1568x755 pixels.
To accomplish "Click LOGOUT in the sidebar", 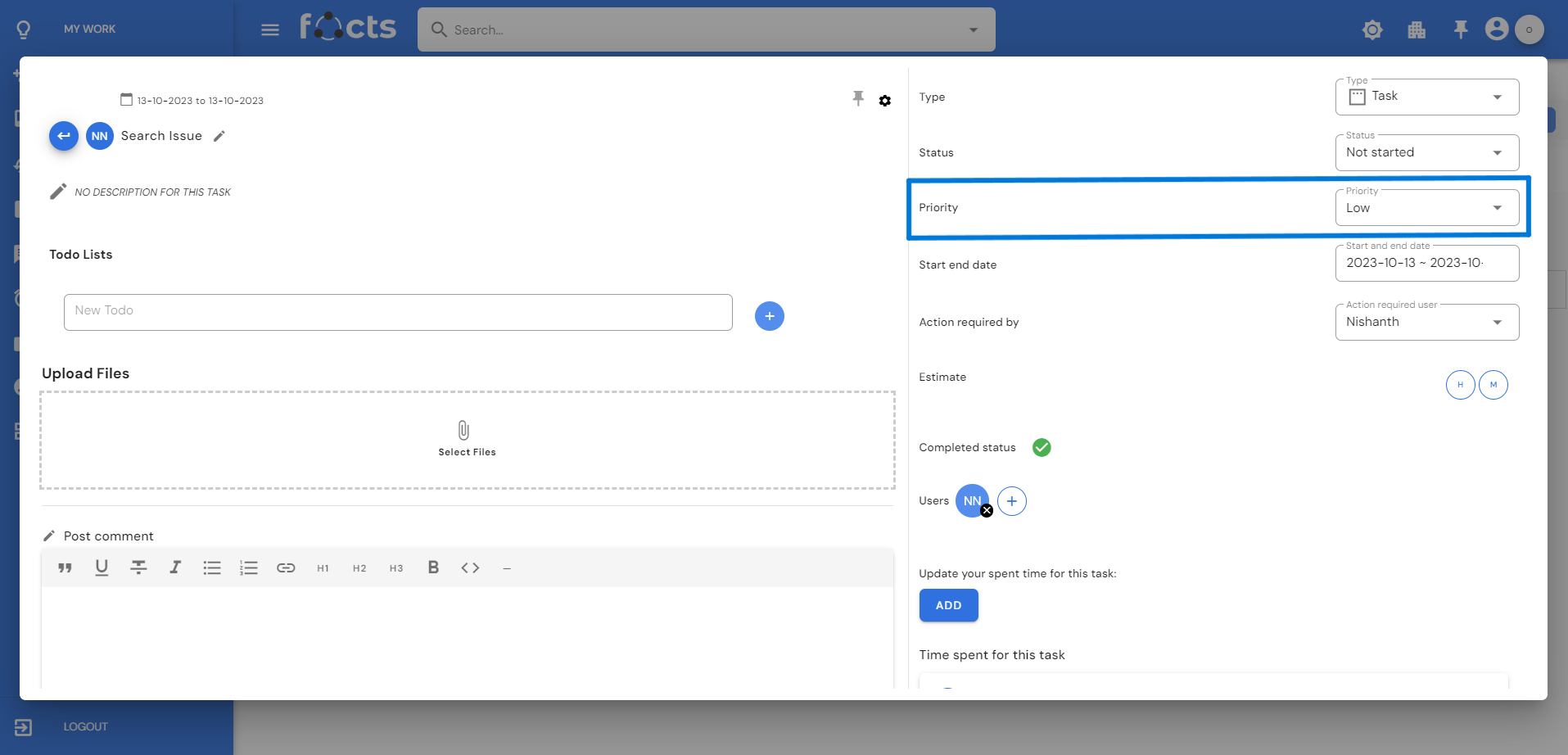I will tap(85, 726).
